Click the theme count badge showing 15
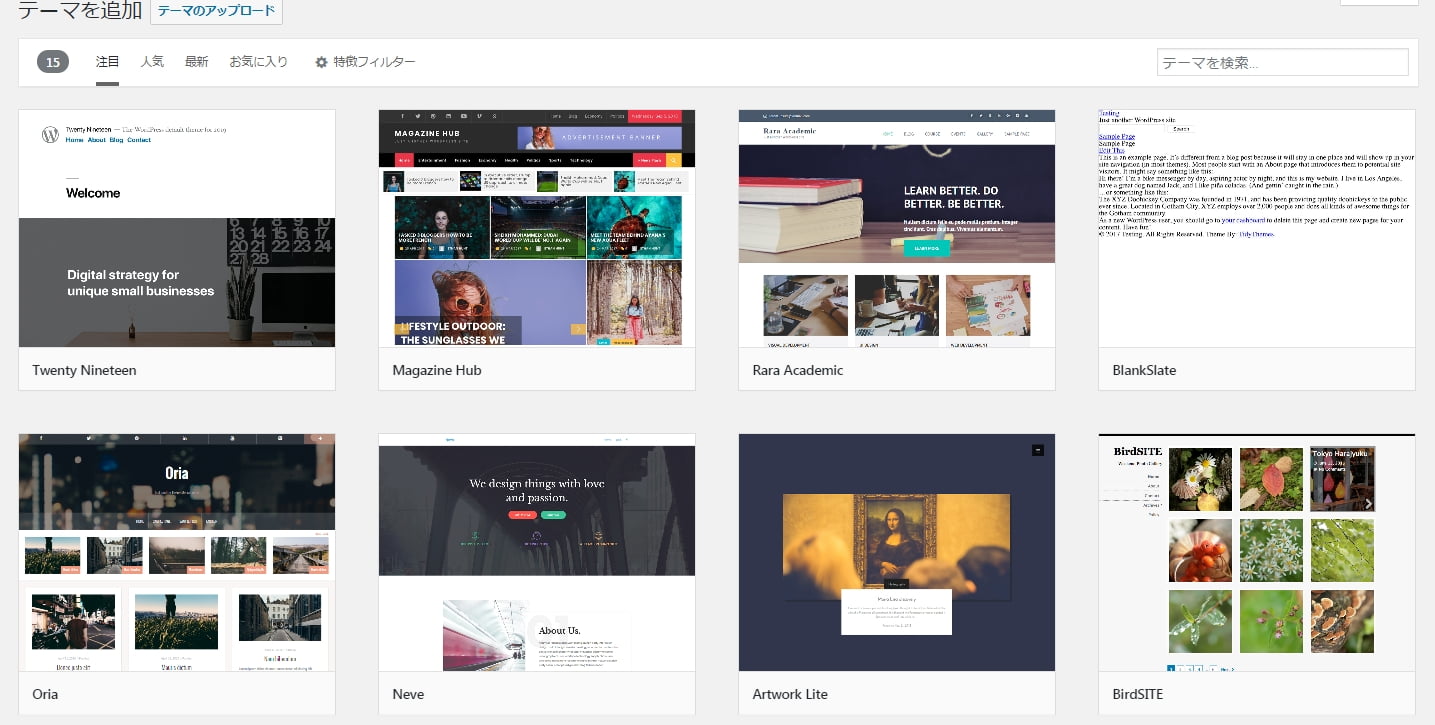This screenshot has height=725, width=1435. 51,61
